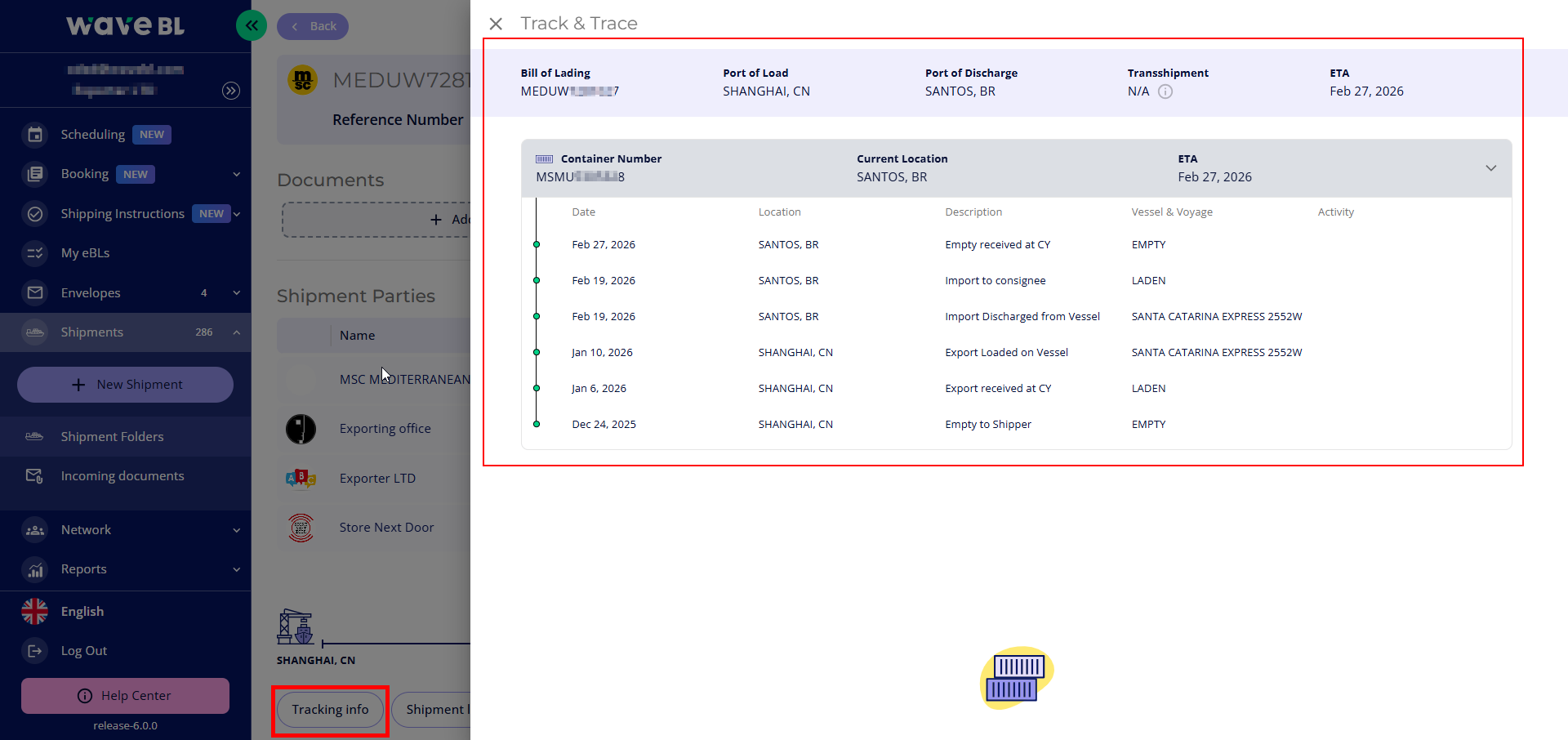Click the Transshipment info icon
The width and height of the screenshot is (1568, 740).
coord(1165,91)
